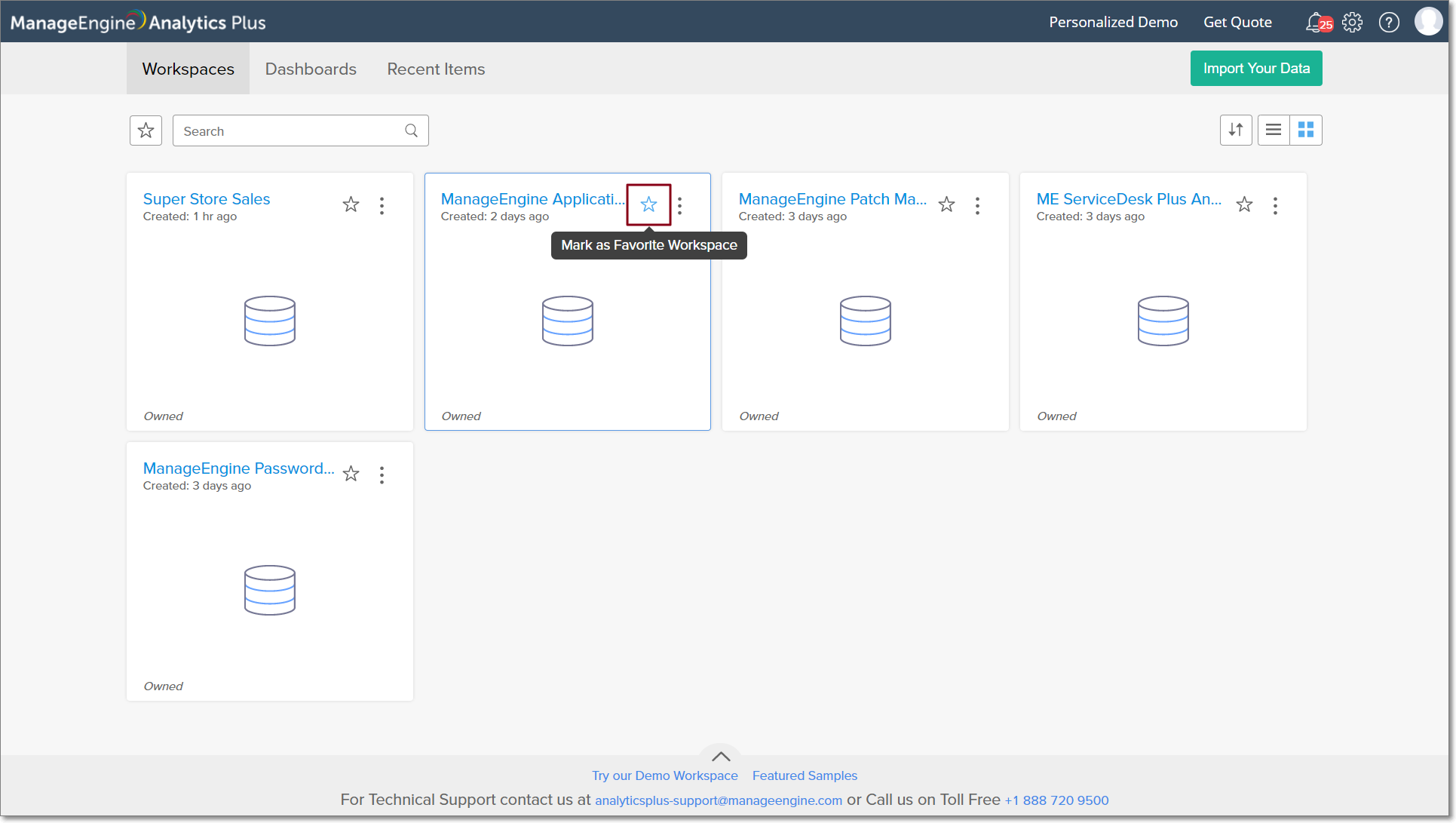Open the Try our Demo Workspace link
This screenshot has width=1456, height=823.
664,775
